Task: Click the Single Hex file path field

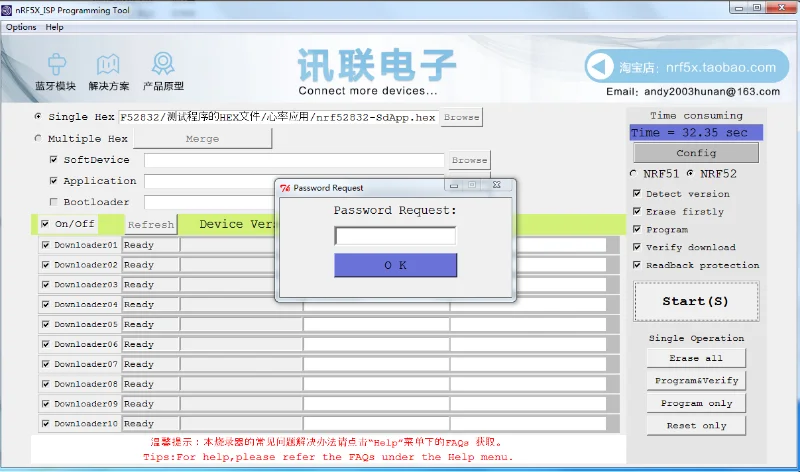Action: [278, 117]
